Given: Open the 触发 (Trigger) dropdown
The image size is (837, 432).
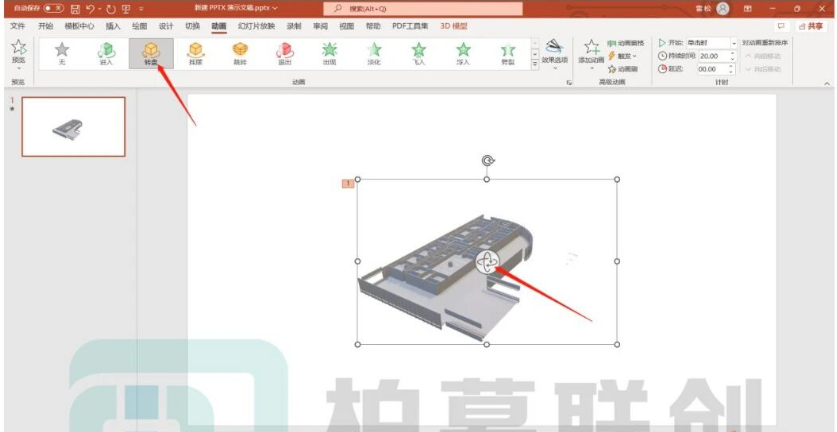Looking at the screenshot, I should click(622, 56).
